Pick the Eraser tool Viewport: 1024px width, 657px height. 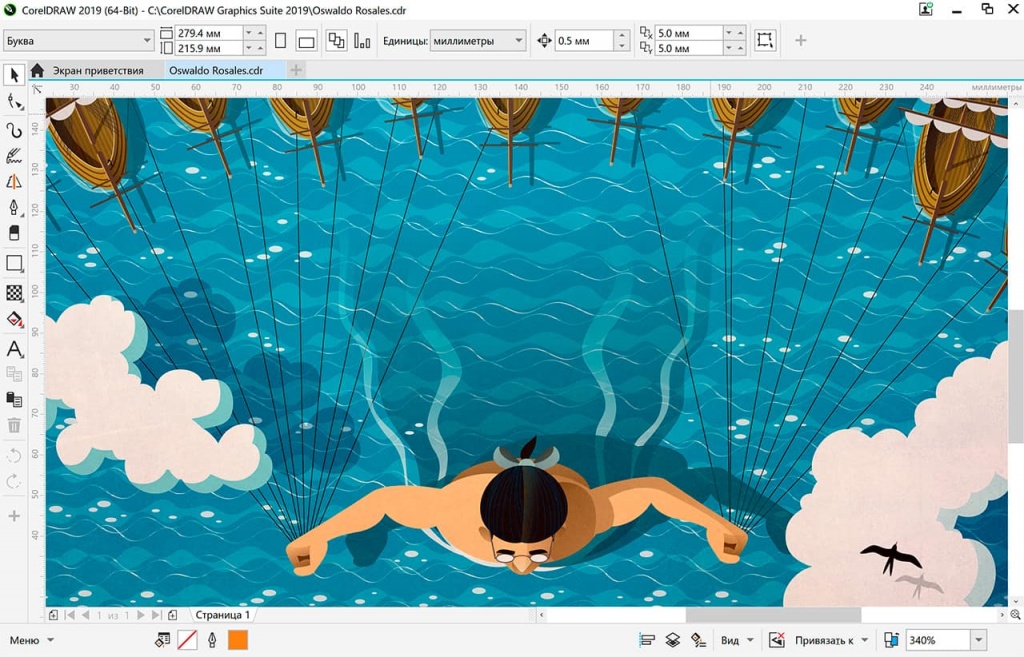coord(14,232)
